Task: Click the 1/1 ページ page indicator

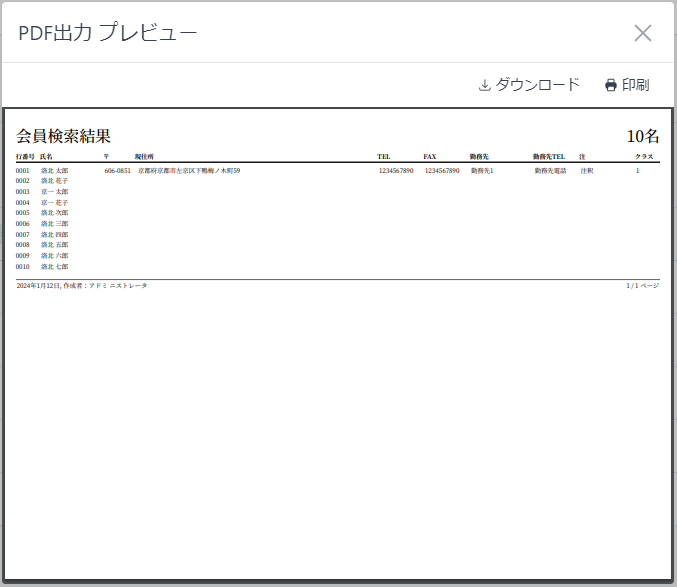Action: [x=642, y=286]
